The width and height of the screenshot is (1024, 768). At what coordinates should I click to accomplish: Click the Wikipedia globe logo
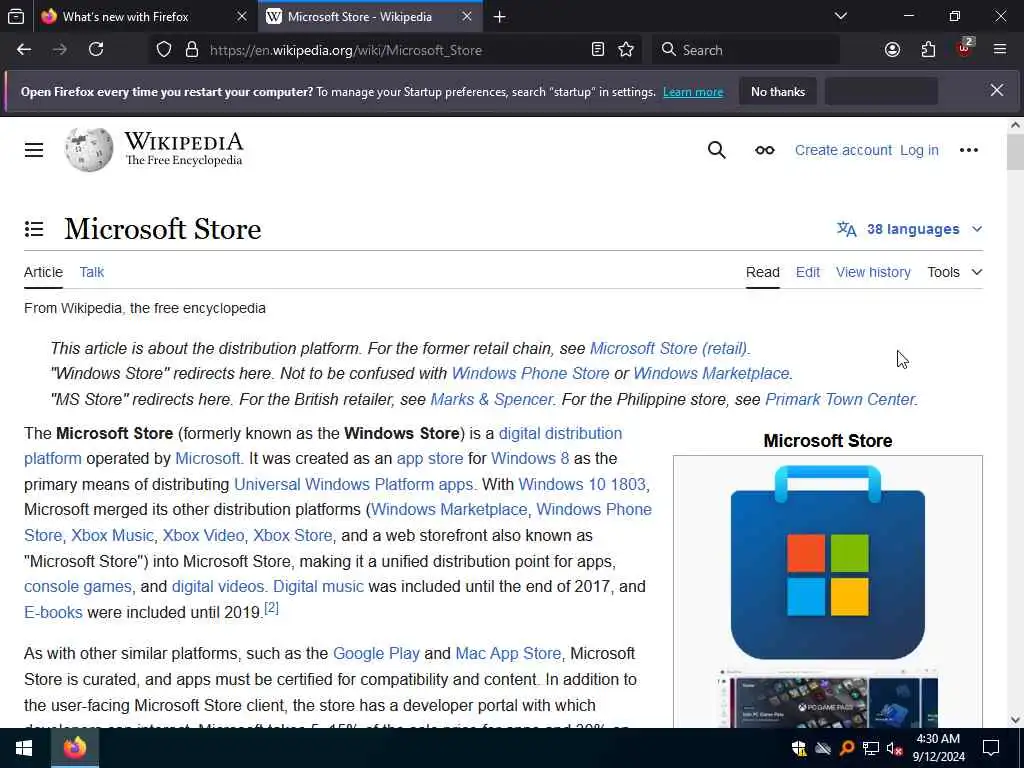pyautogui.click(x=89, y=150)
